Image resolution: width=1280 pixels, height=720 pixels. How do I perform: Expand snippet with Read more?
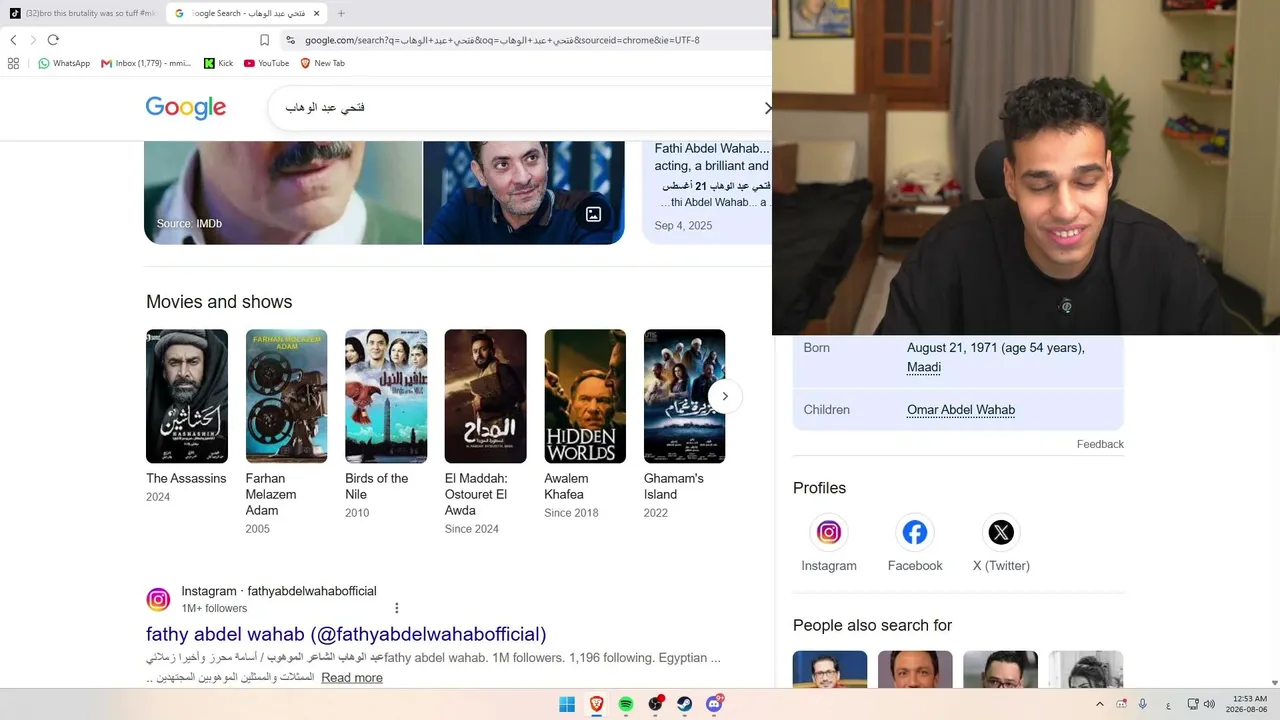[352, 678]
